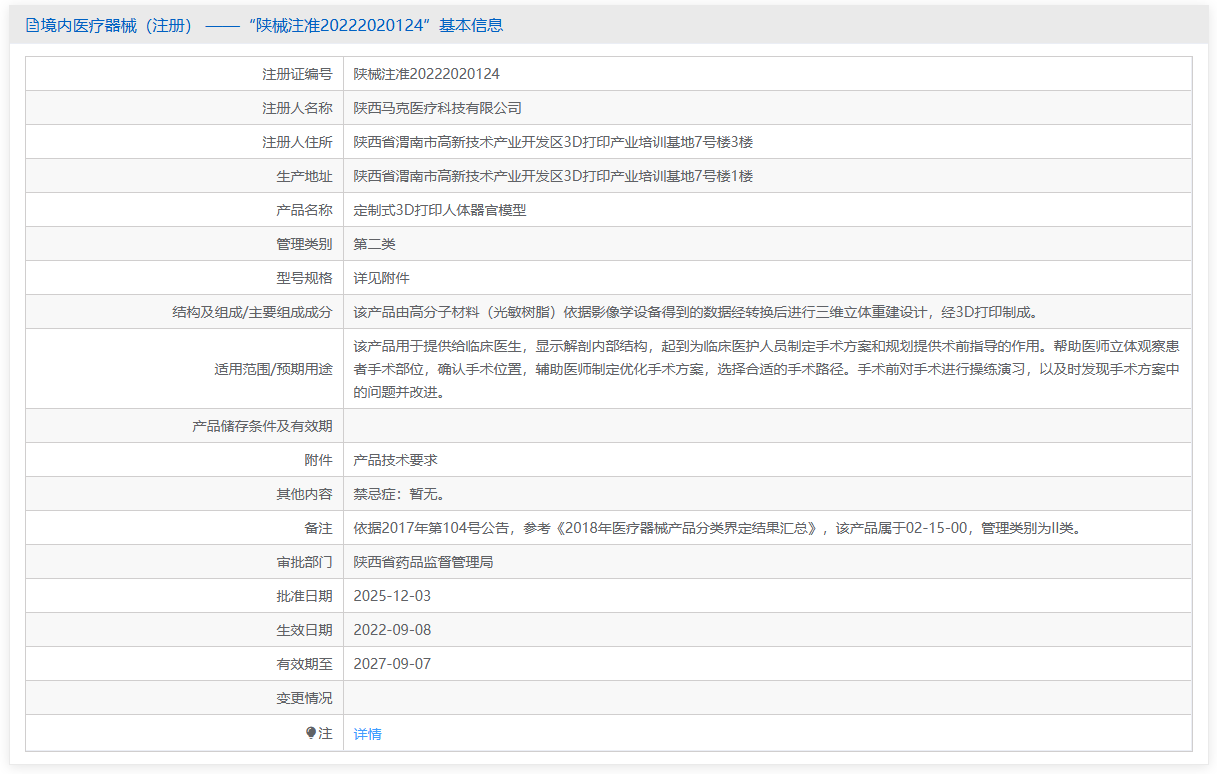1217x774 pixels.
Task: Click the 备注 label
Action: [318, 528]
